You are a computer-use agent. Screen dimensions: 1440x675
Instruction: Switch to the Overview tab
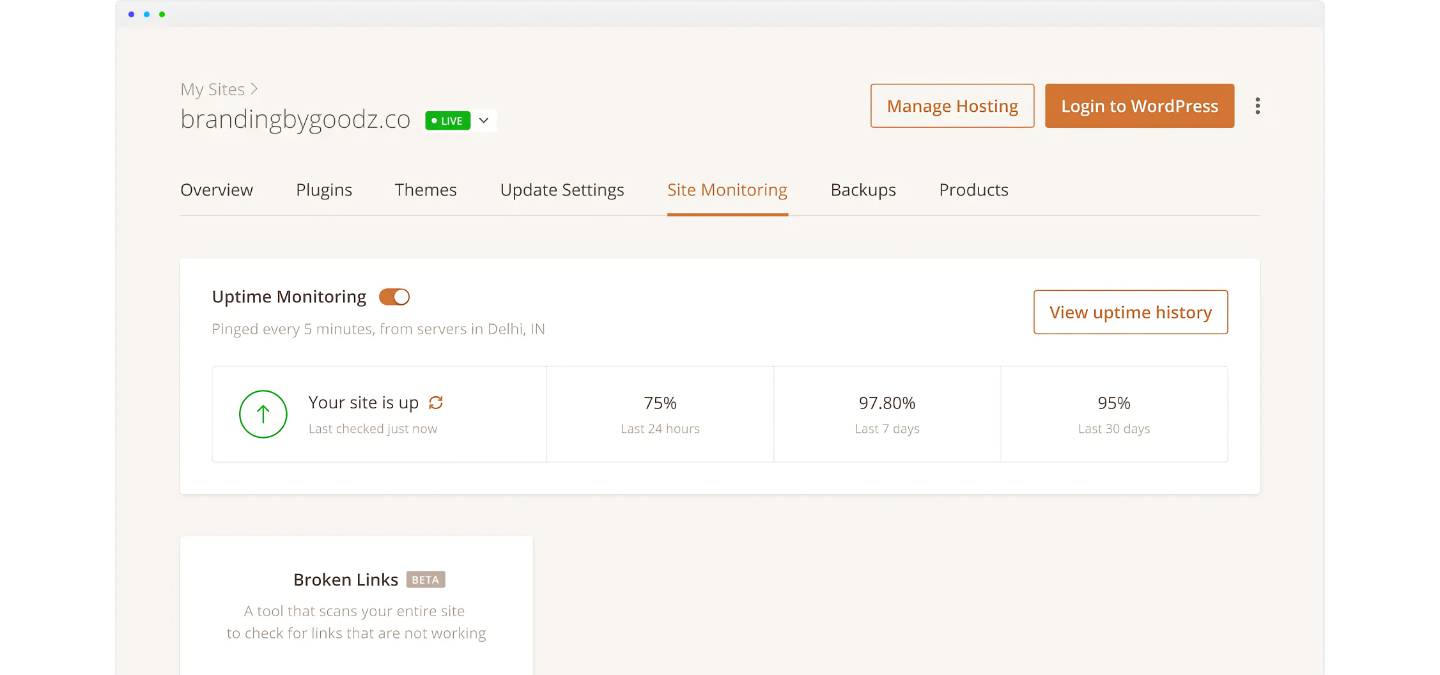tap(216, 190)
